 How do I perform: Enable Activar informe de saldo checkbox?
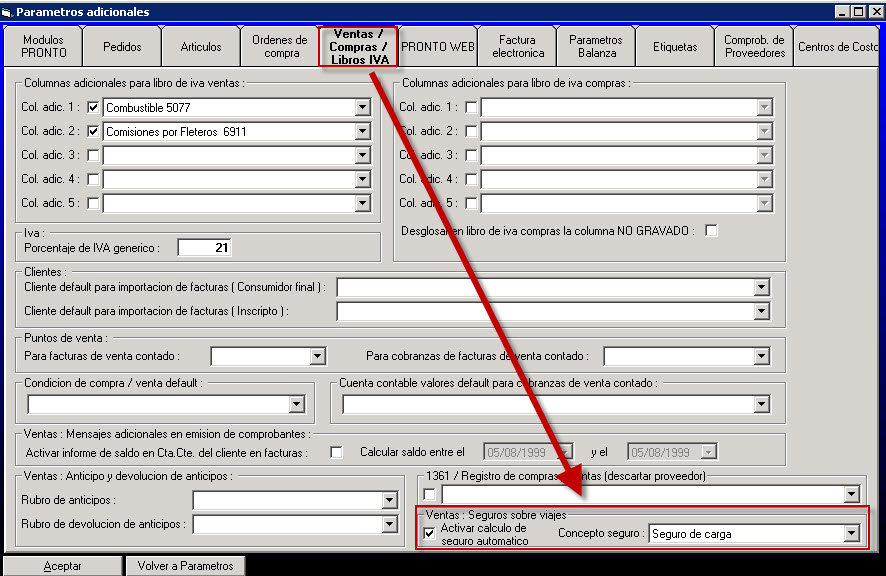336,452
